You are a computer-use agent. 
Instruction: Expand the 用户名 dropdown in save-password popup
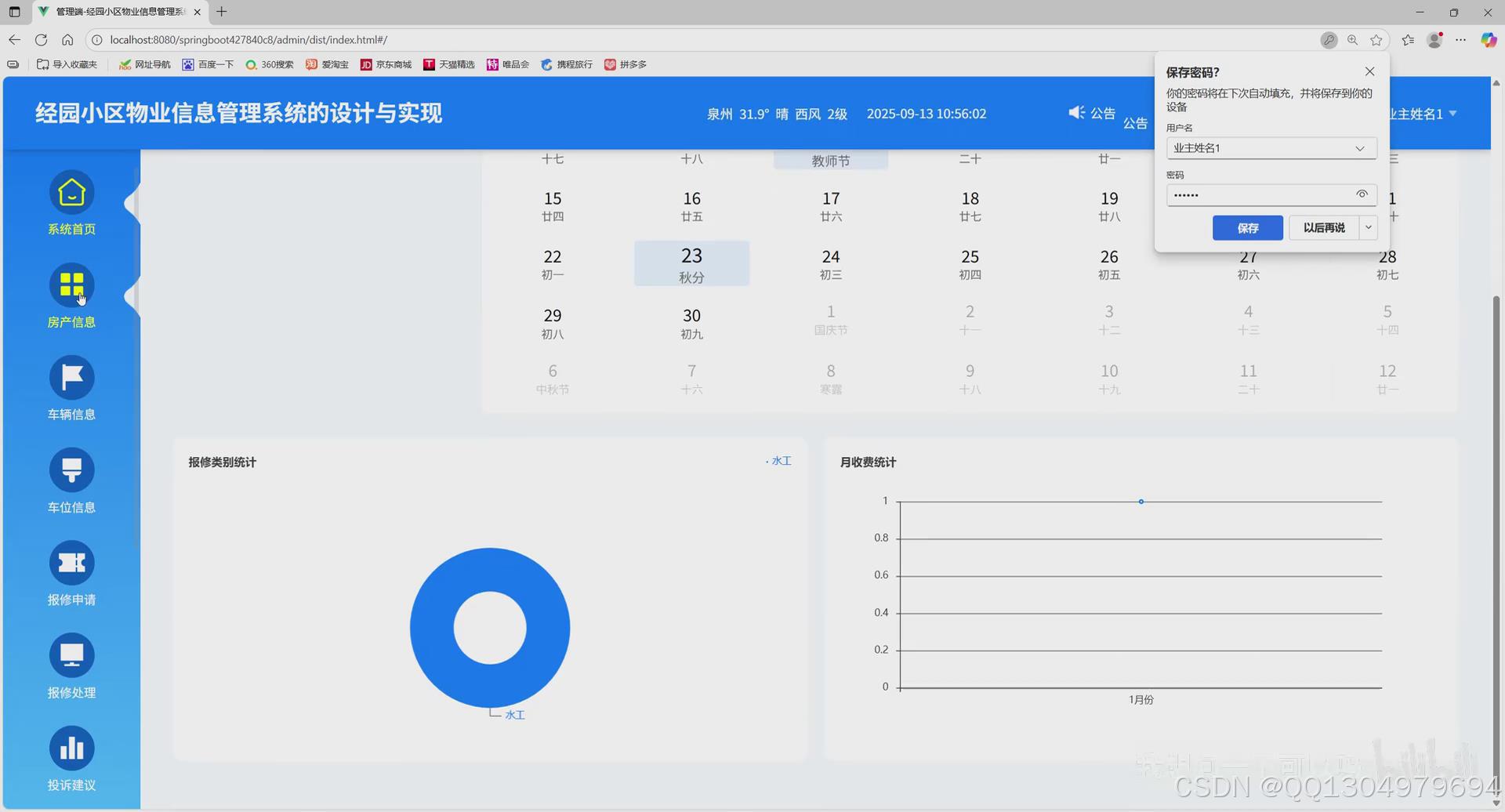click(1360, 148)
